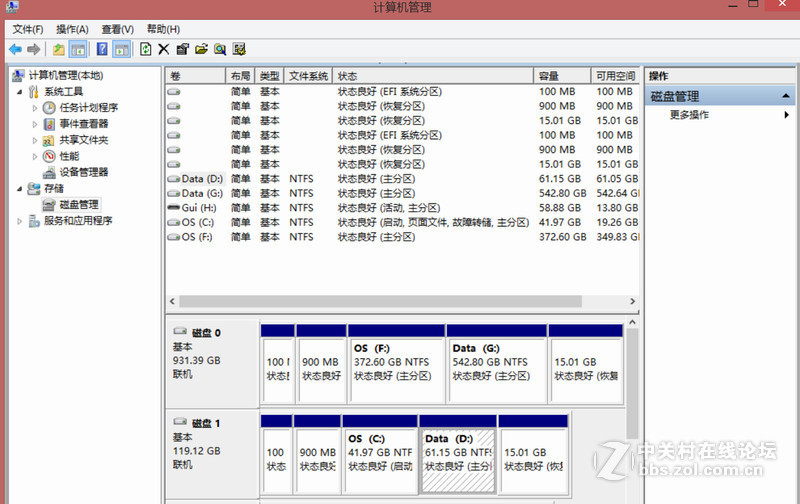Select 计算机管理(本地) root node
The height and width of the screenshot is (504, 800).
[x=66, y=75]
